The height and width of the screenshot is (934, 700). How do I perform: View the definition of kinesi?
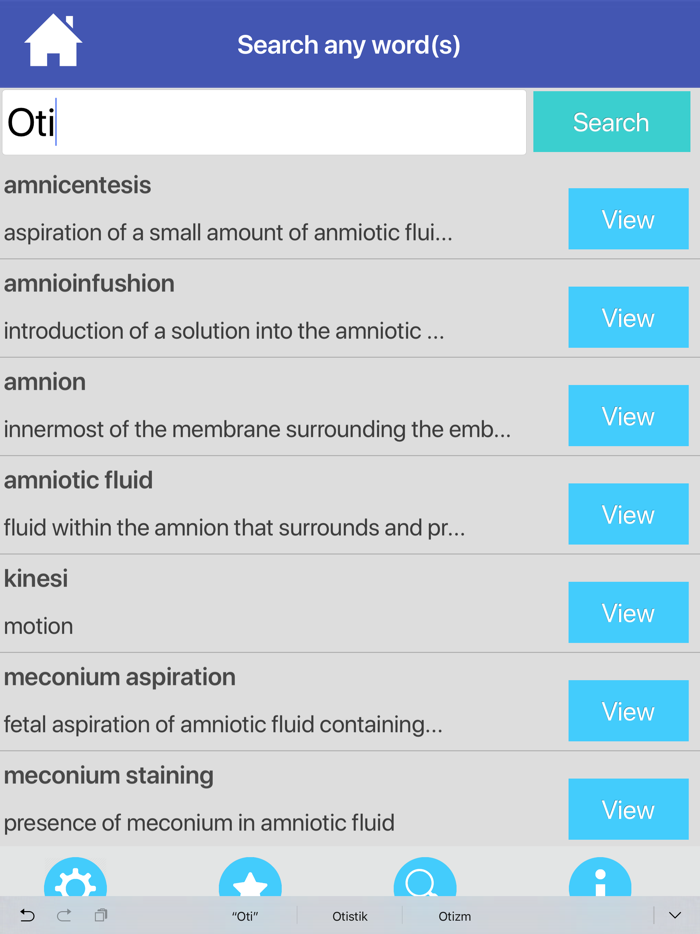(628, 612)
